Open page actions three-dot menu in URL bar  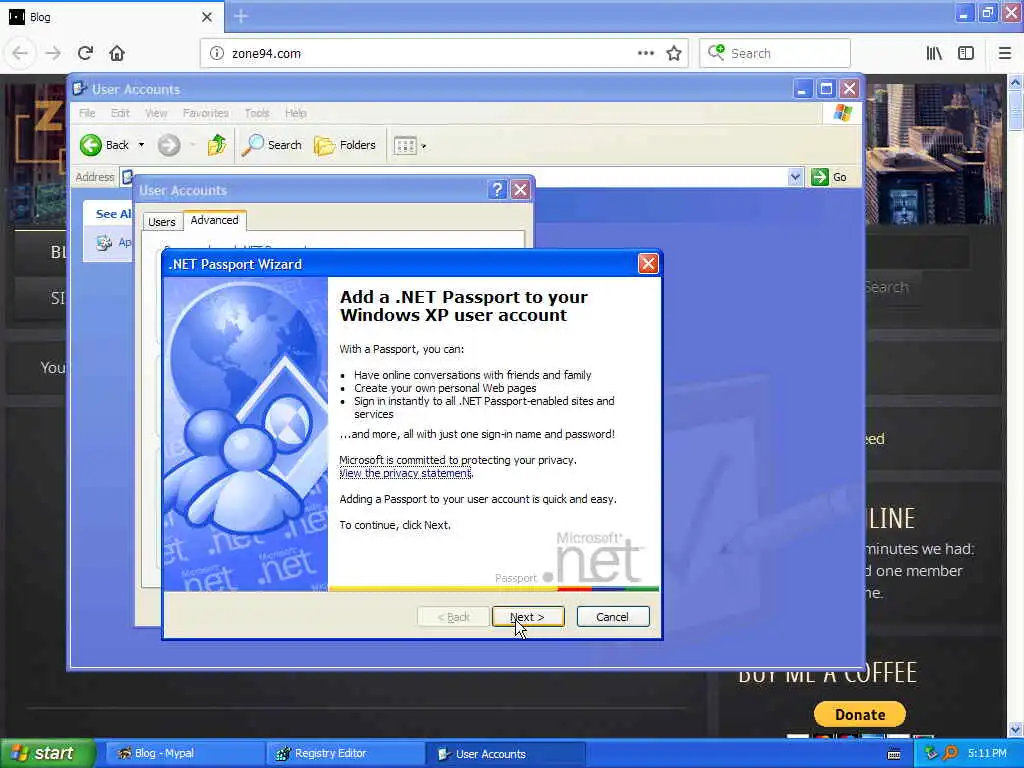[x=645, y=54]
